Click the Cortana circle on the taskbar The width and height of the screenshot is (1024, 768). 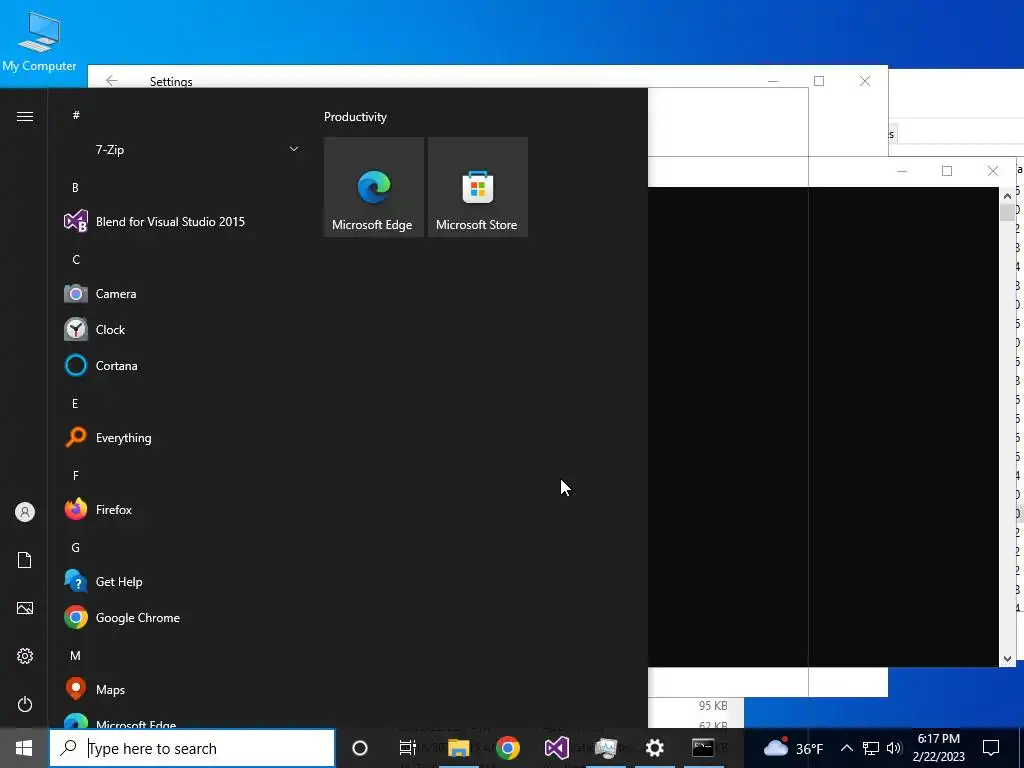tap(360, 748)
